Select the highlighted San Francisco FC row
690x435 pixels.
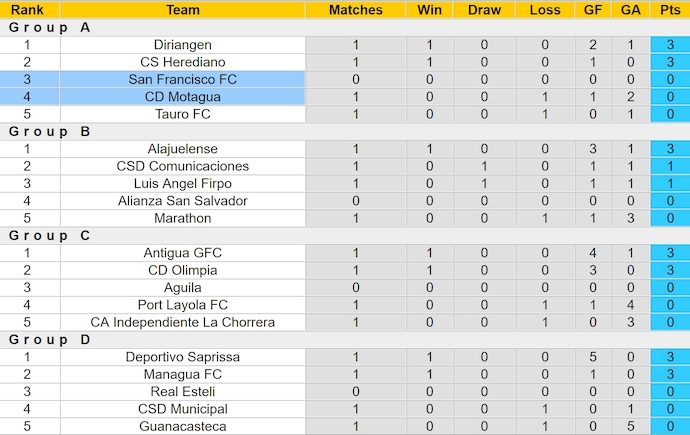[x=183, y=80]
